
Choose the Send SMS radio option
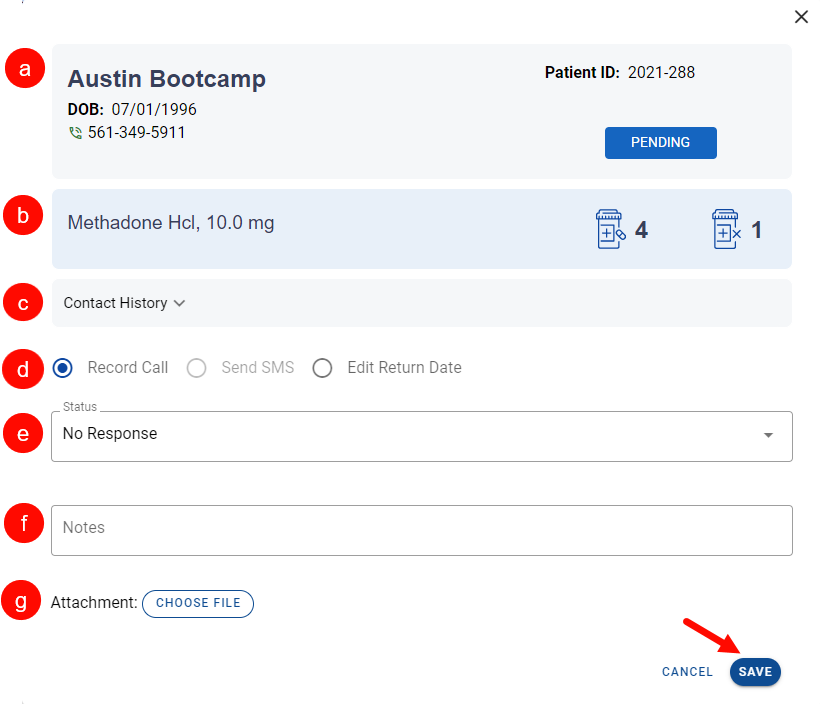coord(197,368)
